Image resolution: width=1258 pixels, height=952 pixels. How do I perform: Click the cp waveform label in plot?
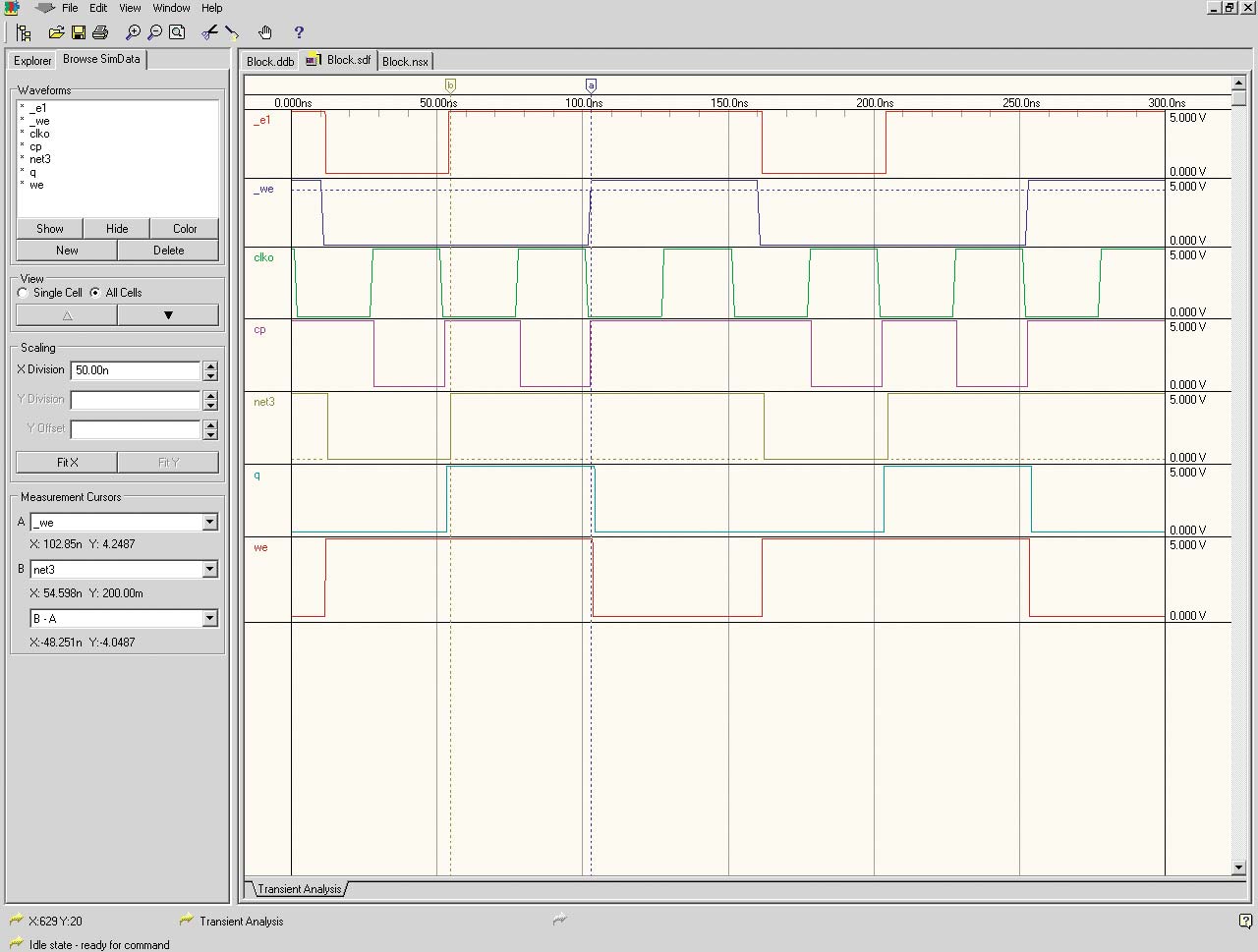point(259,329)
